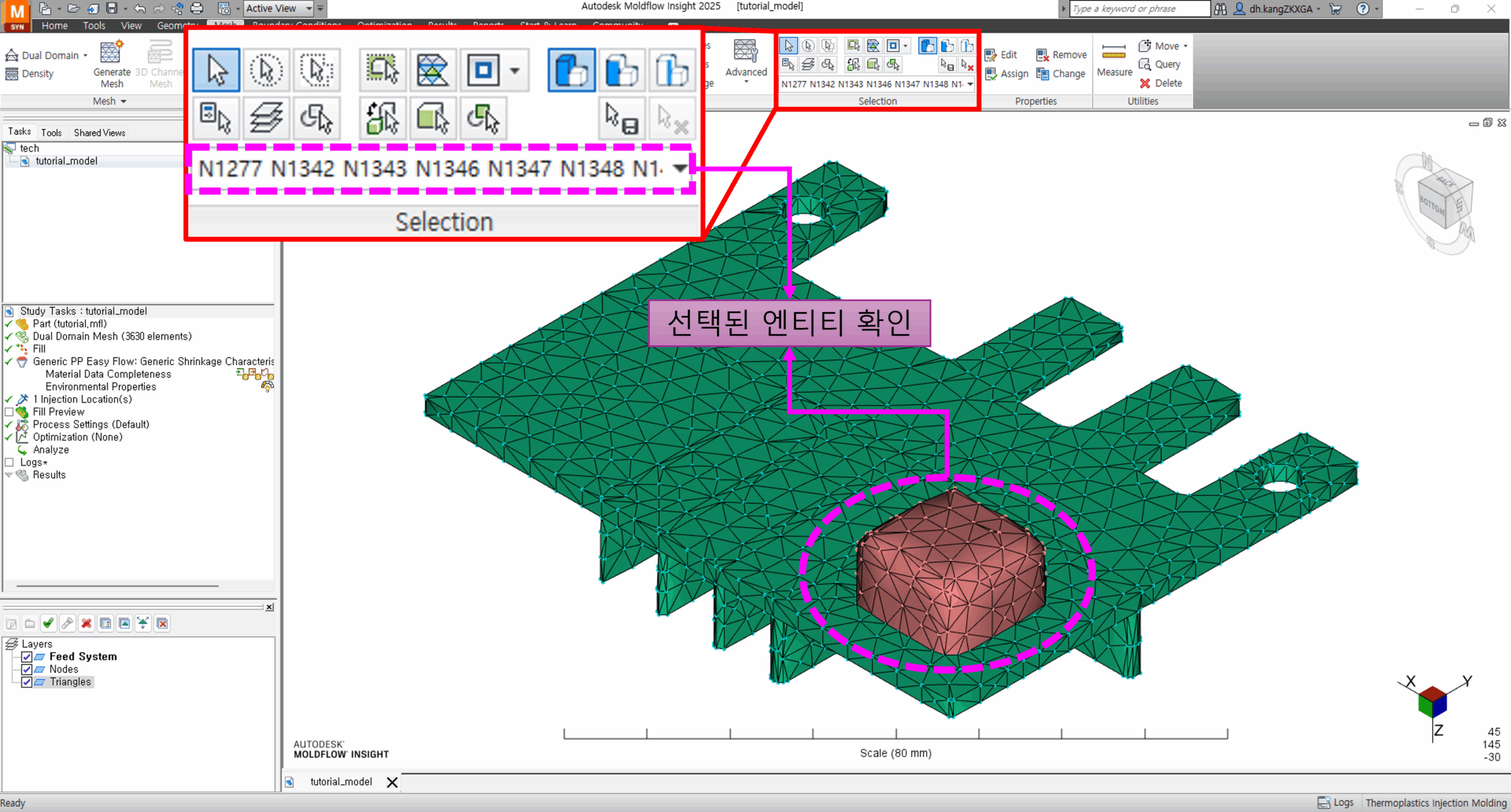Switch to the Shared Views tab

click(99, 132)
